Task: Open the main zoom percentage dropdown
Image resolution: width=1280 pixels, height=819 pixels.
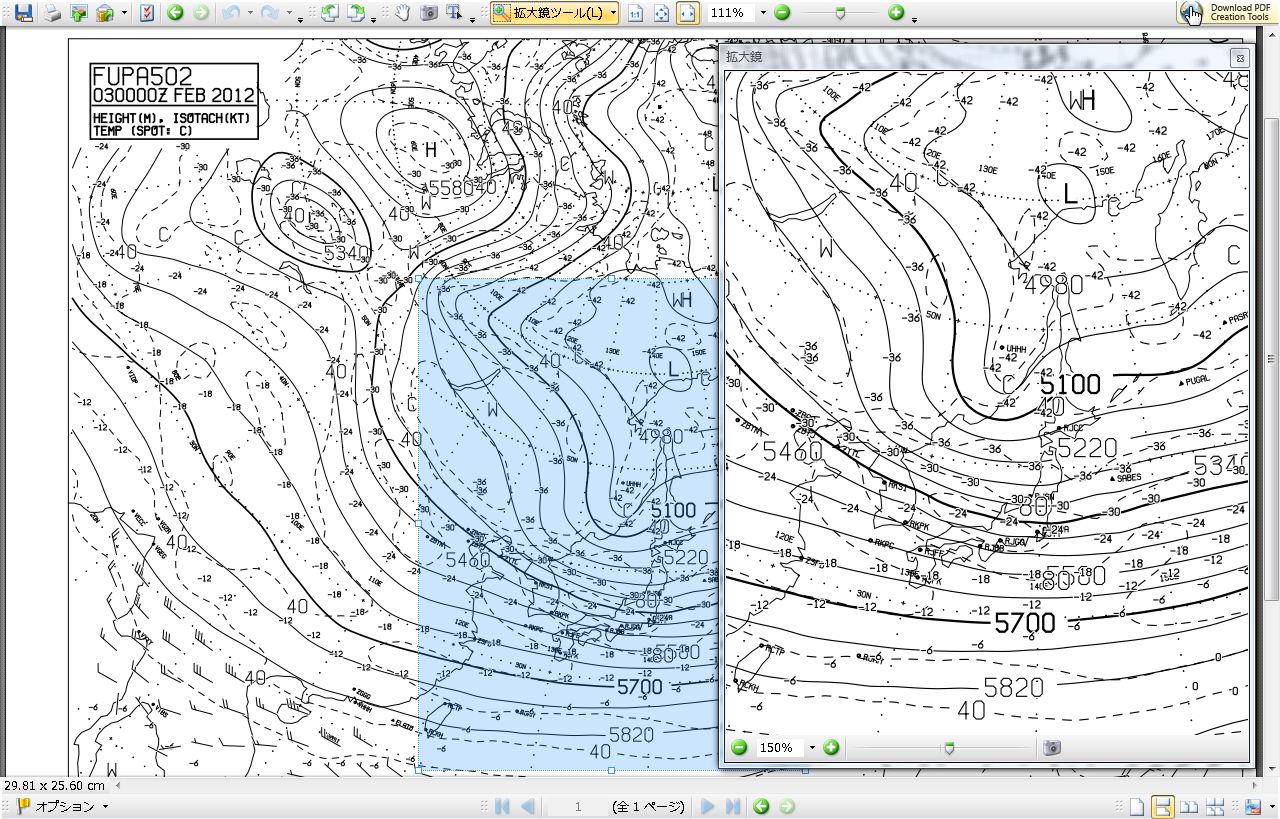Action: pos(763,13)
